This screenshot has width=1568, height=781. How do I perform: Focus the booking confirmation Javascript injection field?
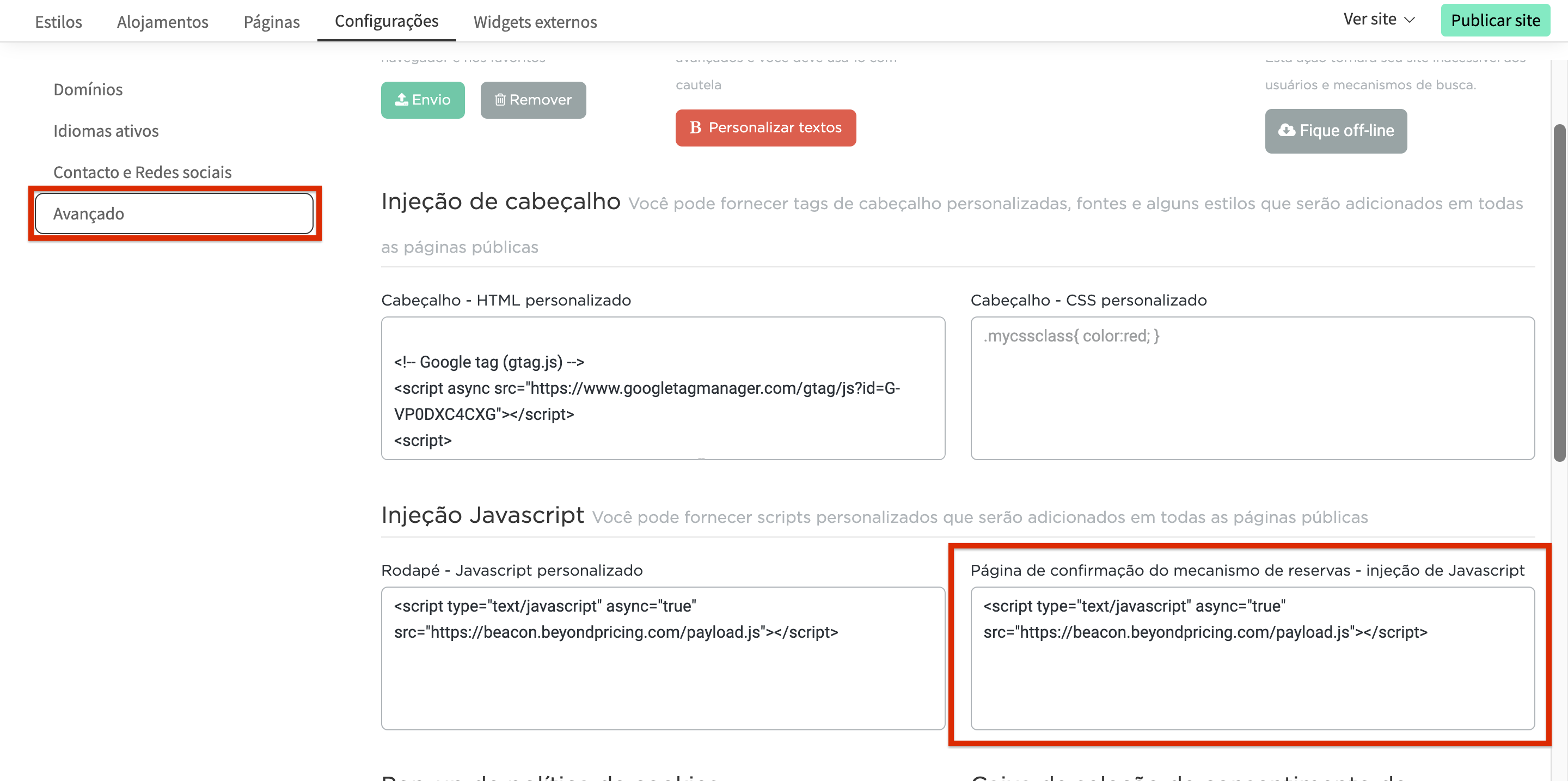1252,658
